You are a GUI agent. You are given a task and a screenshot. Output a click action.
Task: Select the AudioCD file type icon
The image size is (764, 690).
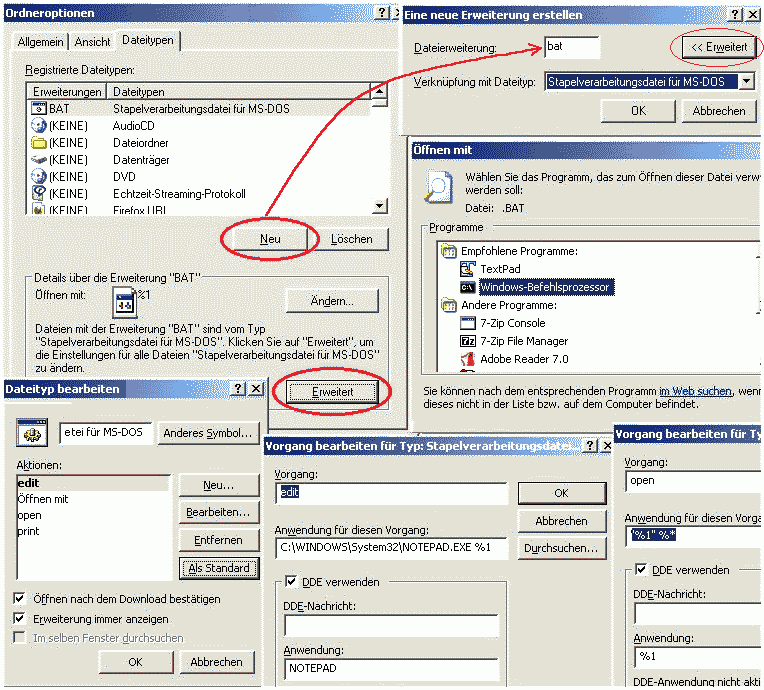coord(39,126)
